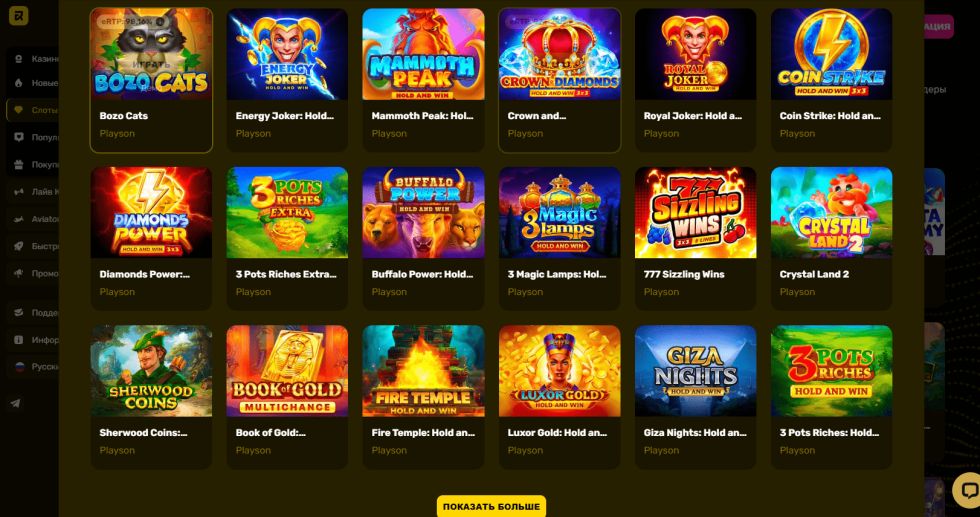Click the Crystal Land 2 title link

click(814, 274)
